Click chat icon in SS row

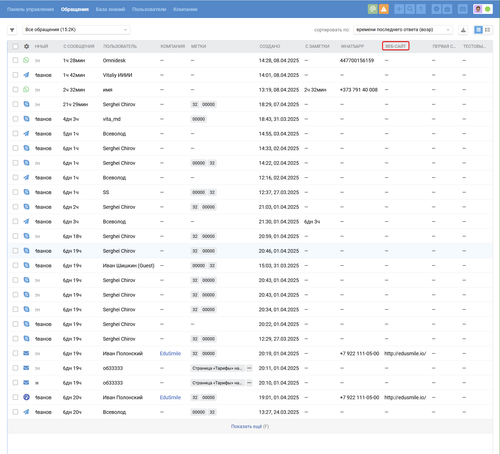26,192
